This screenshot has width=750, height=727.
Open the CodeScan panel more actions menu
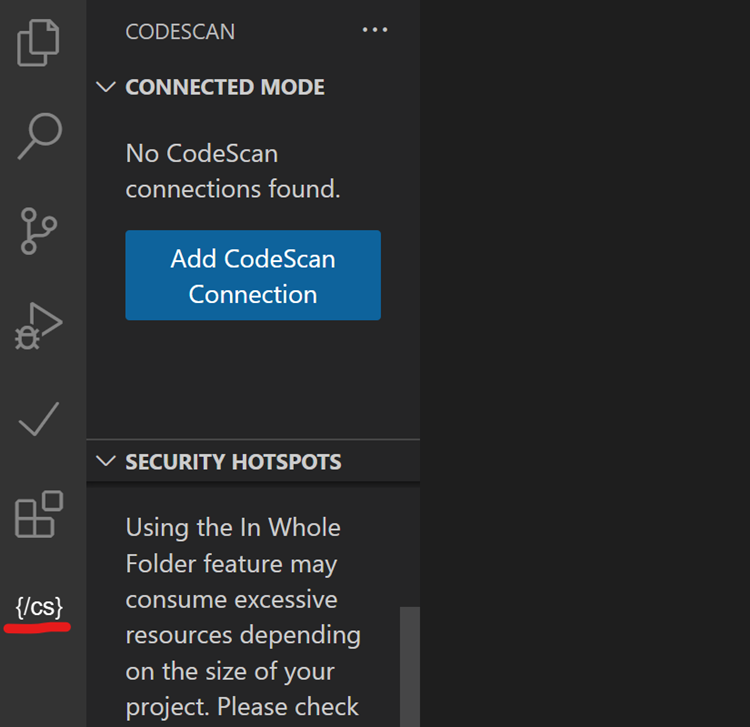375,30
